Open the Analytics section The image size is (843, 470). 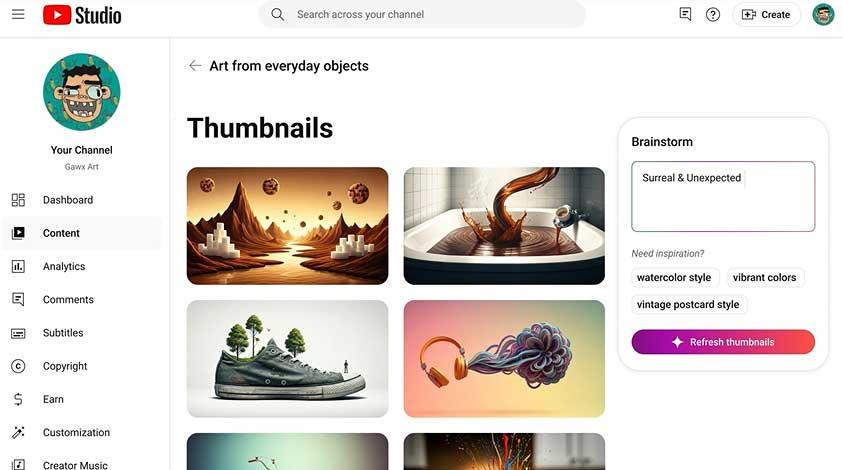64,266
